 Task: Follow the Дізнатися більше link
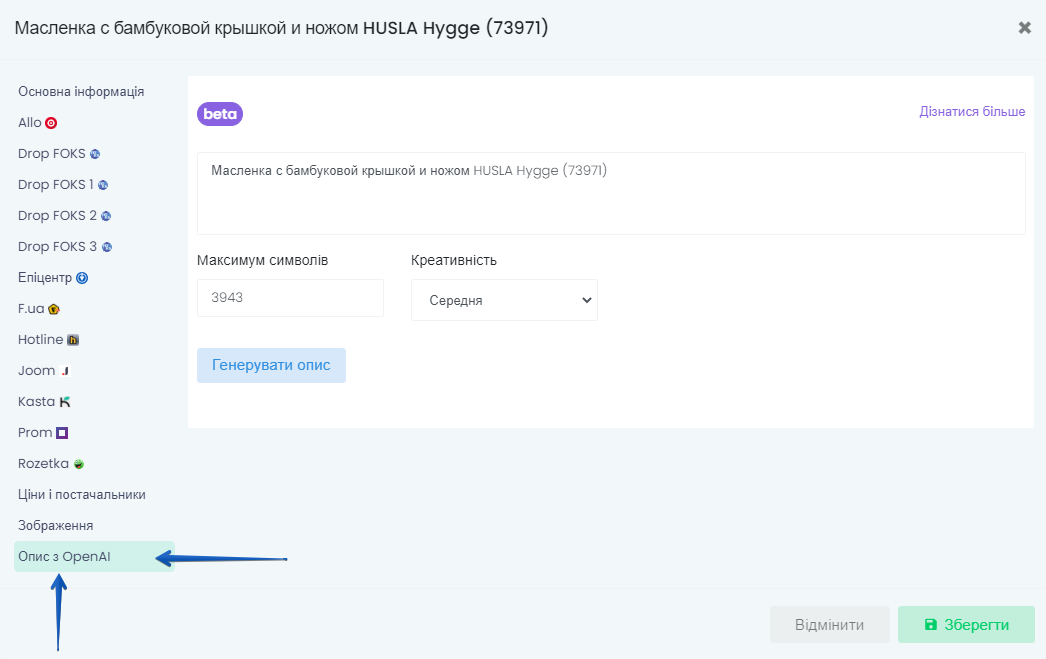(x=972, y=111)
